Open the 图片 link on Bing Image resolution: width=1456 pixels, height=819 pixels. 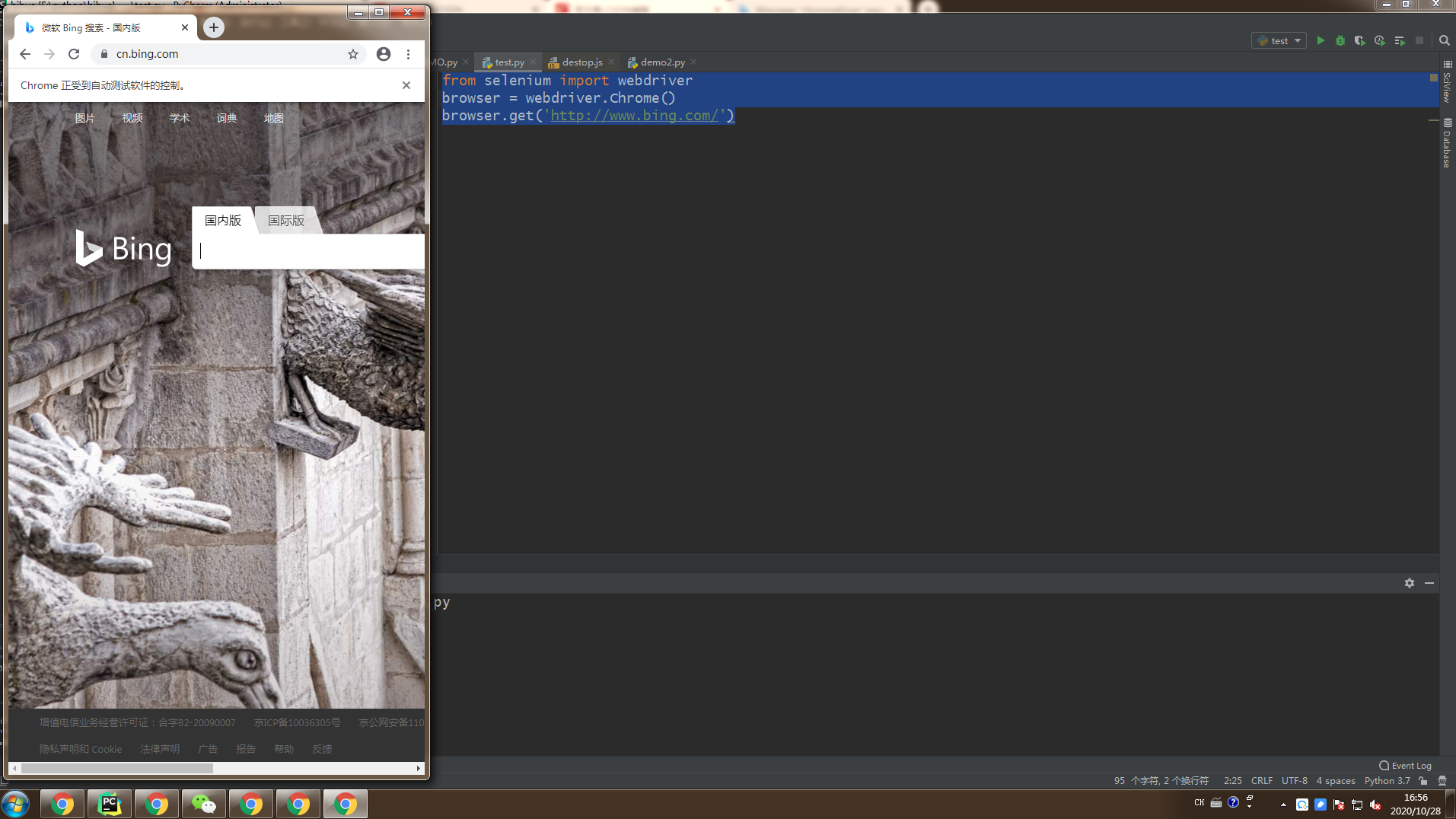(85, 118)
